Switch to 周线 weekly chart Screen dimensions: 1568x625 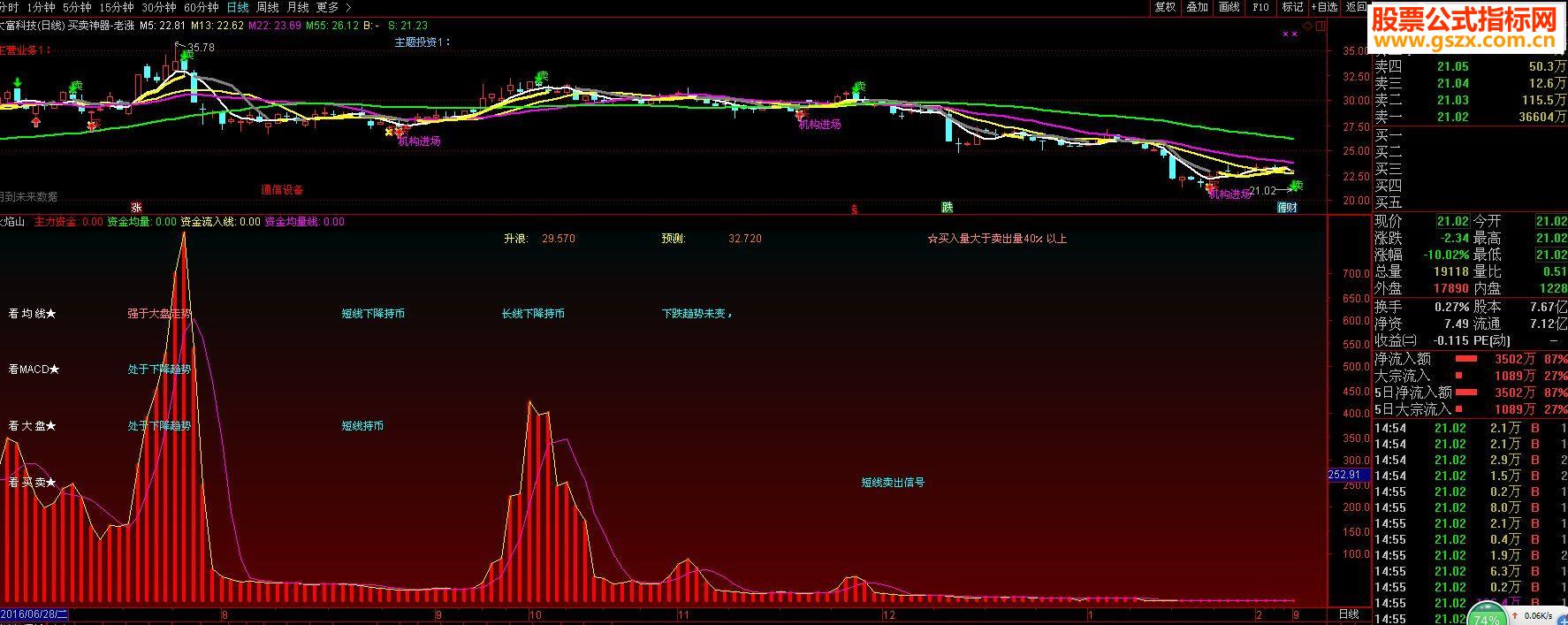tap(267, 7)
